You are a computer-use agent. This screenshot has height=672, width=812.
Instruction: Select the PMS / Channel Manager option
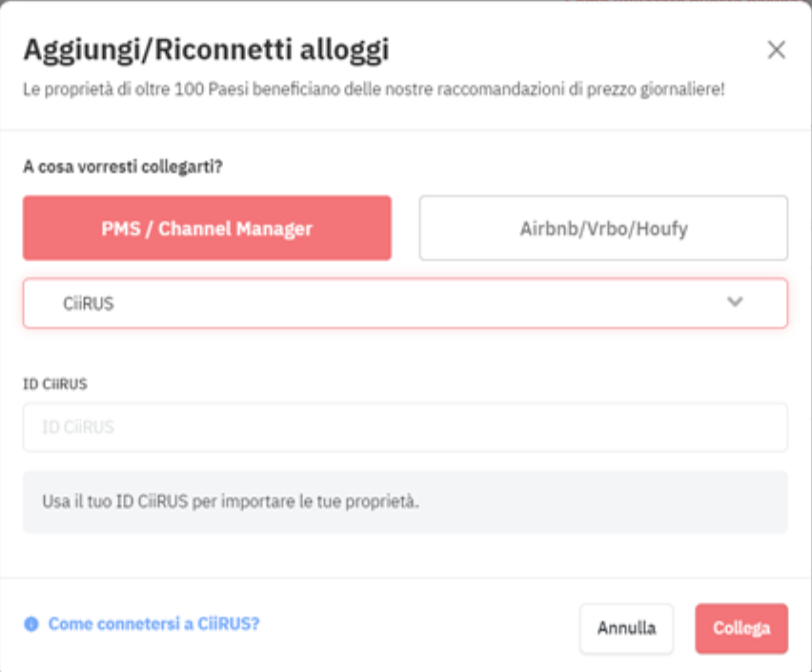(x=207, y=228)
